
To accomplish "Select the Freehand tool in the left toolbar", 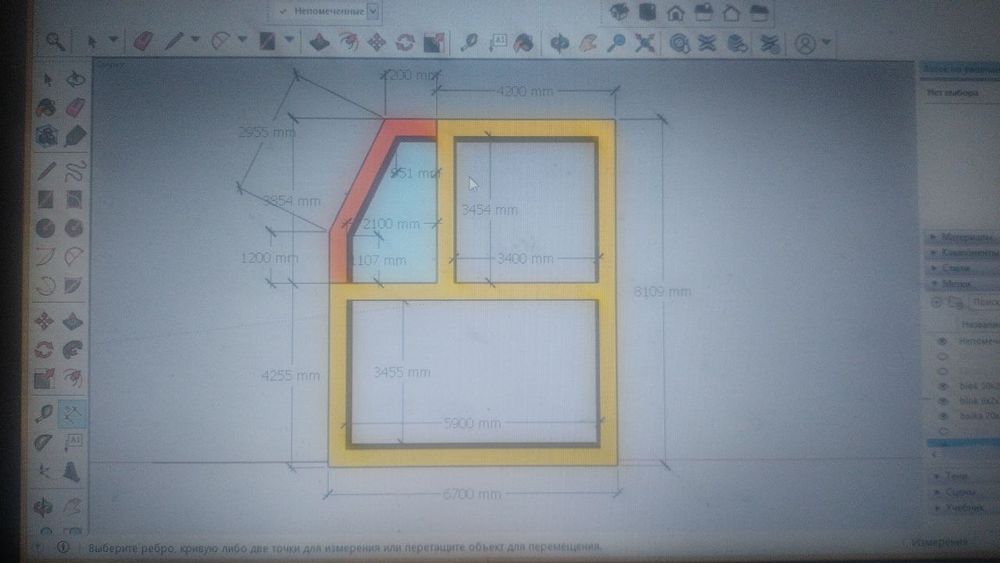I will pos(75,171).
